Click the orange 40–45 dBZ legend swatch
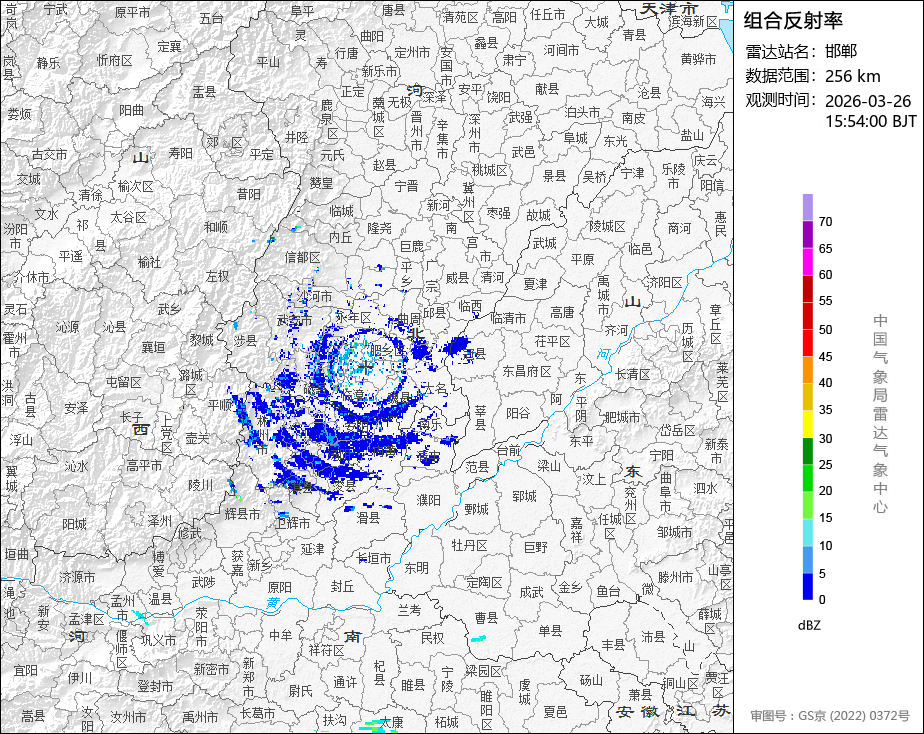 coord(807,369)
